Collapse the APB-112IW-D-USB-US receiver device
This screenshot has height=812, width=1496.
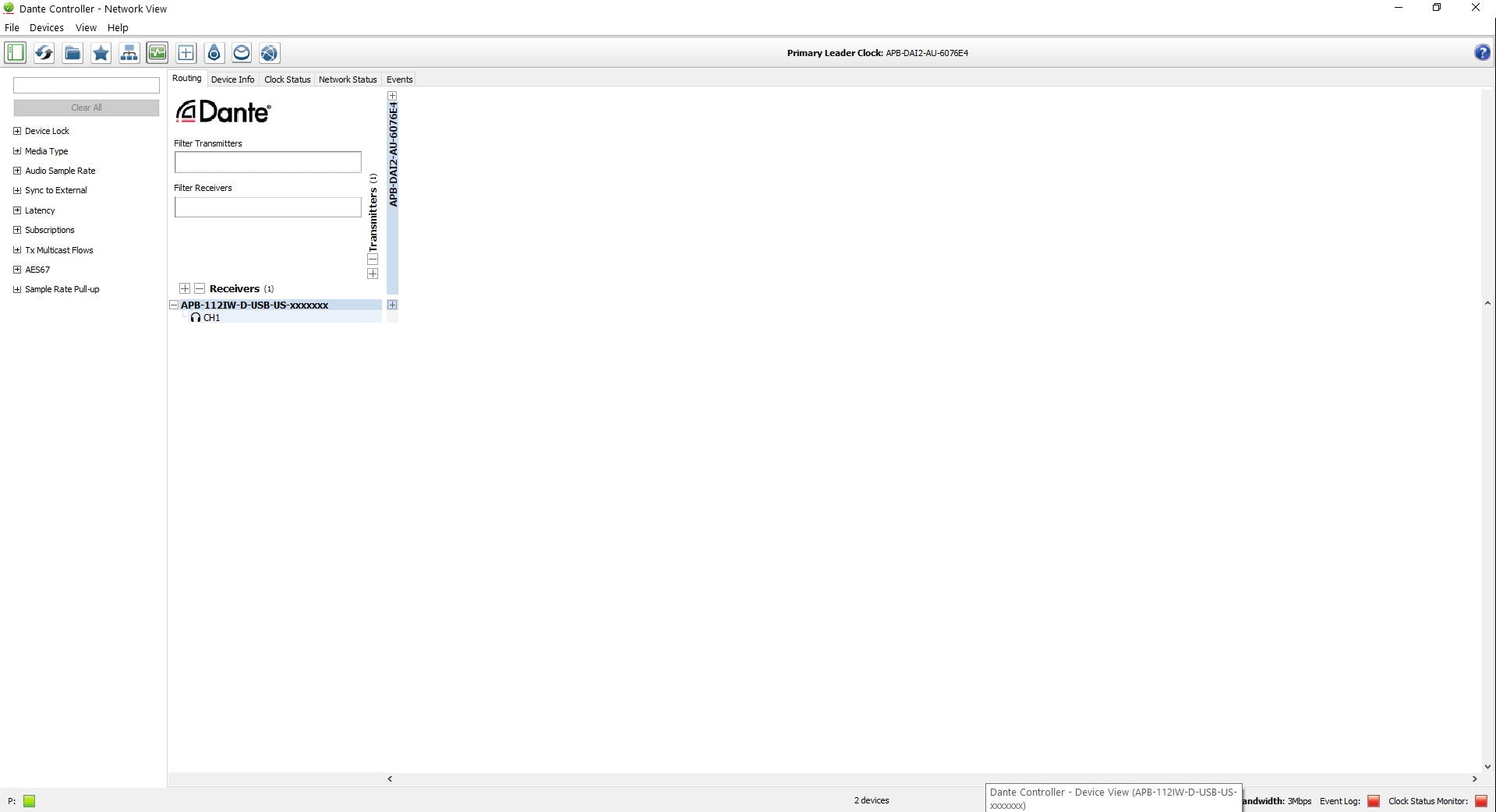point(174,305)
